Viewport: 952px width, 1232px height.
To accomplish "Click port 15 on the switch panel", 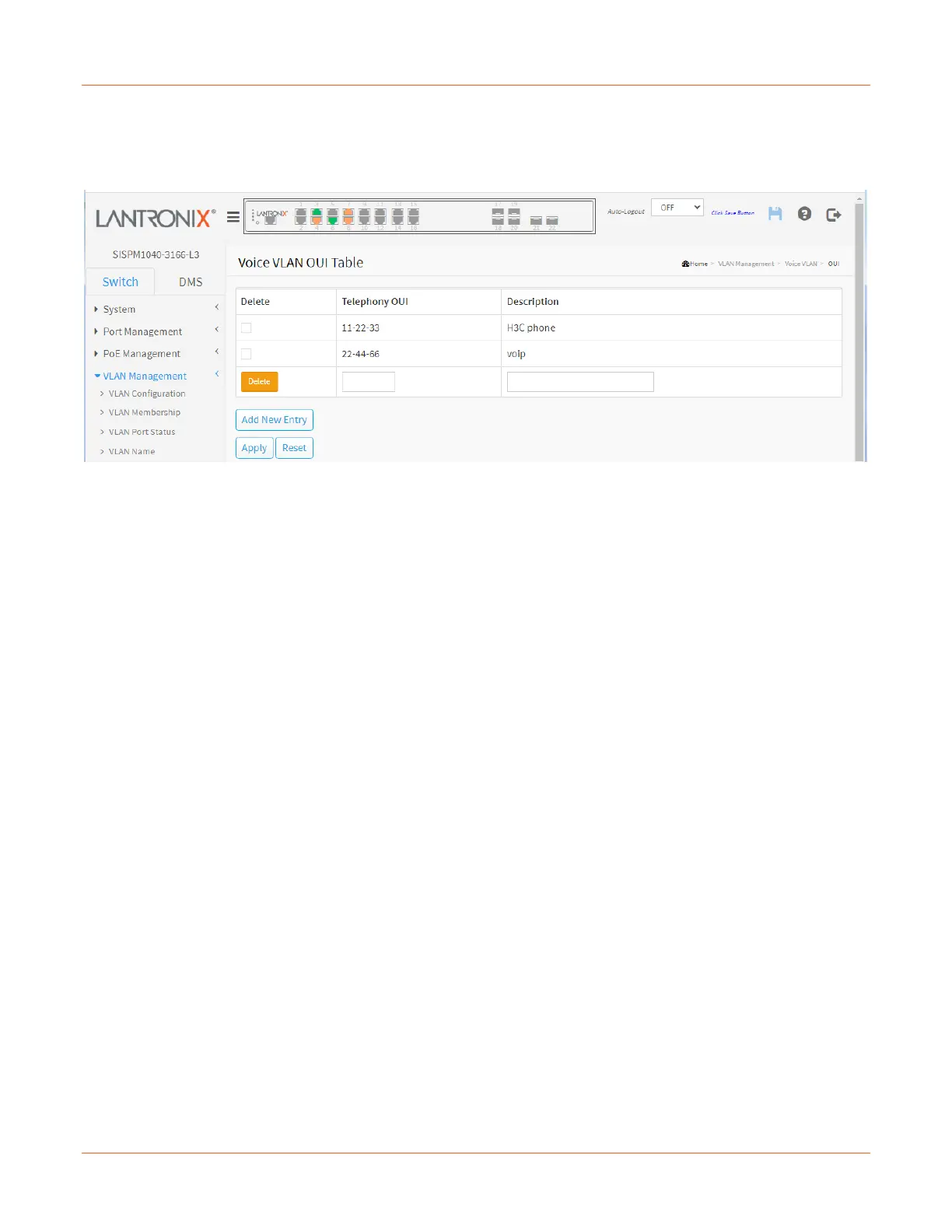I will coord(414,212).
